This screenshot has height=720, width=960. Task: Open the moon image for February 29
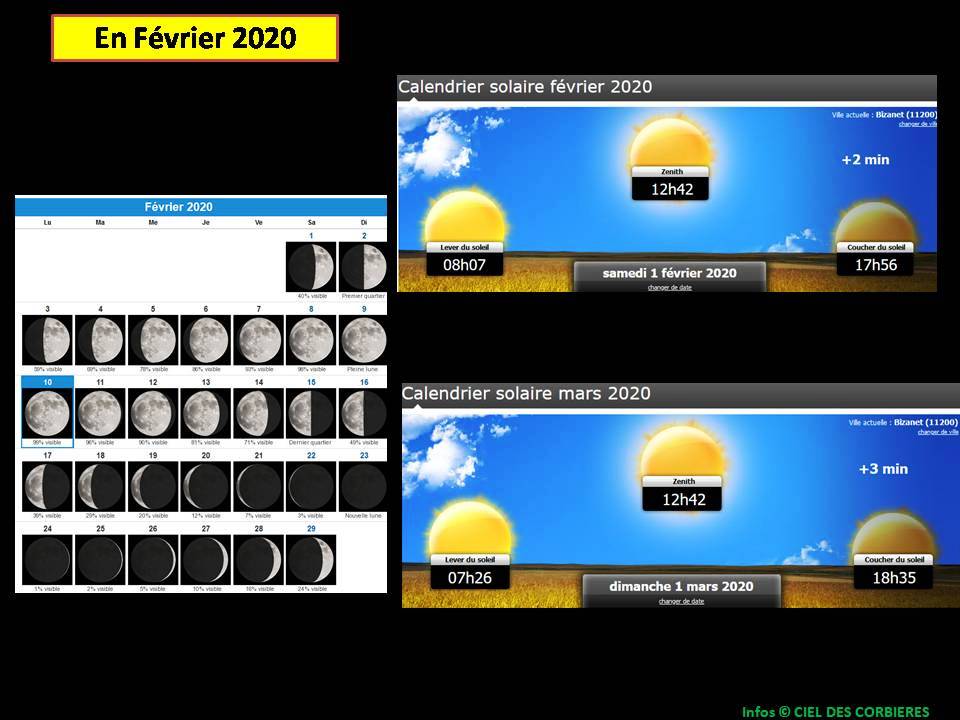[311, 560]
